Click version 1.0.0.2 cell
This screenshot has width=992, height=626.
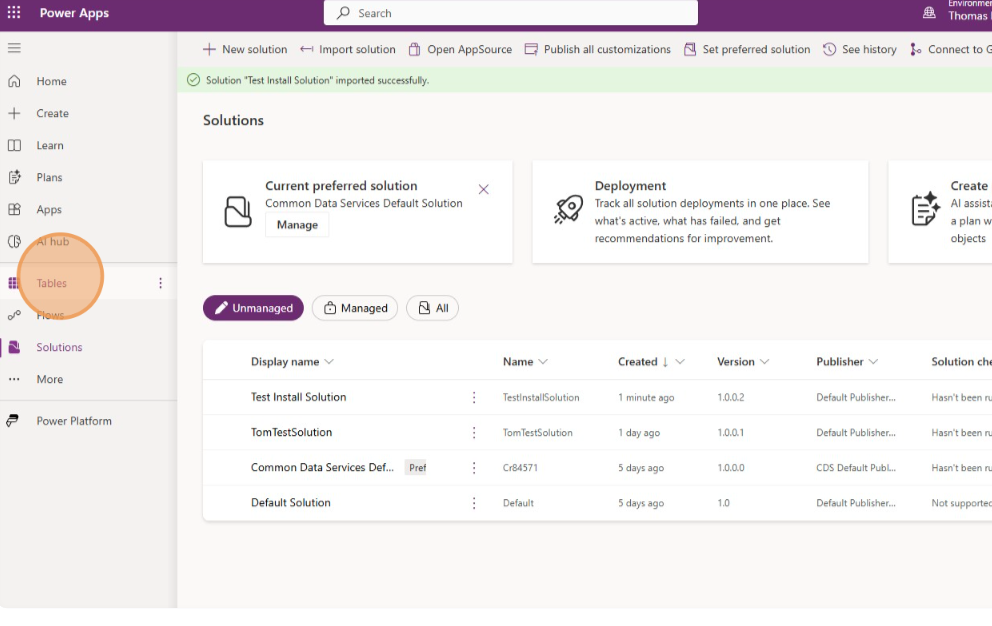[x=731, y=398]
